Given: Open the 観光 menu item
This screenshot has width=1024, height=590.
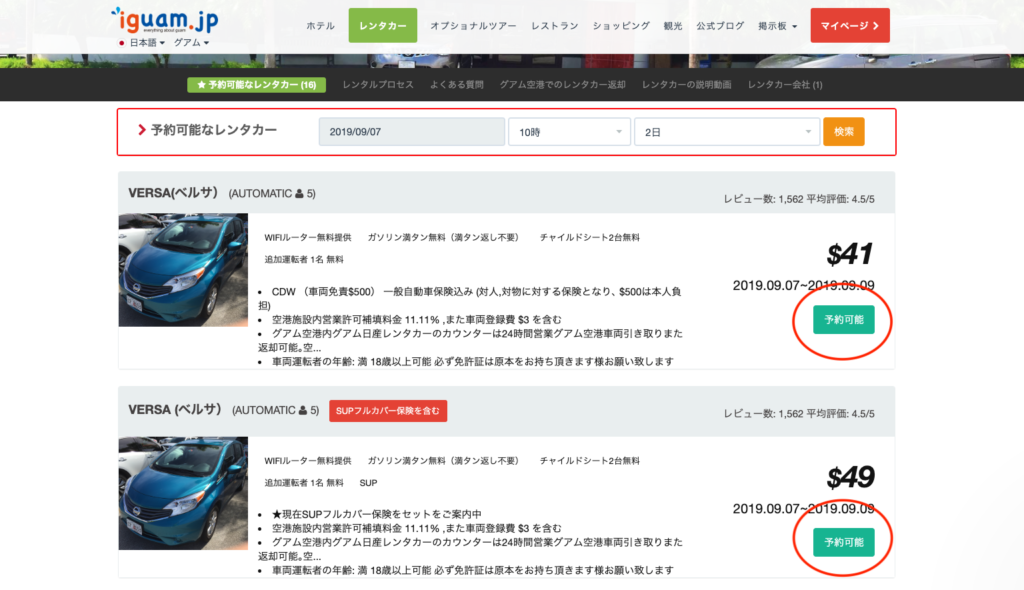Looking at the screenshot, I should pos(673,25).
